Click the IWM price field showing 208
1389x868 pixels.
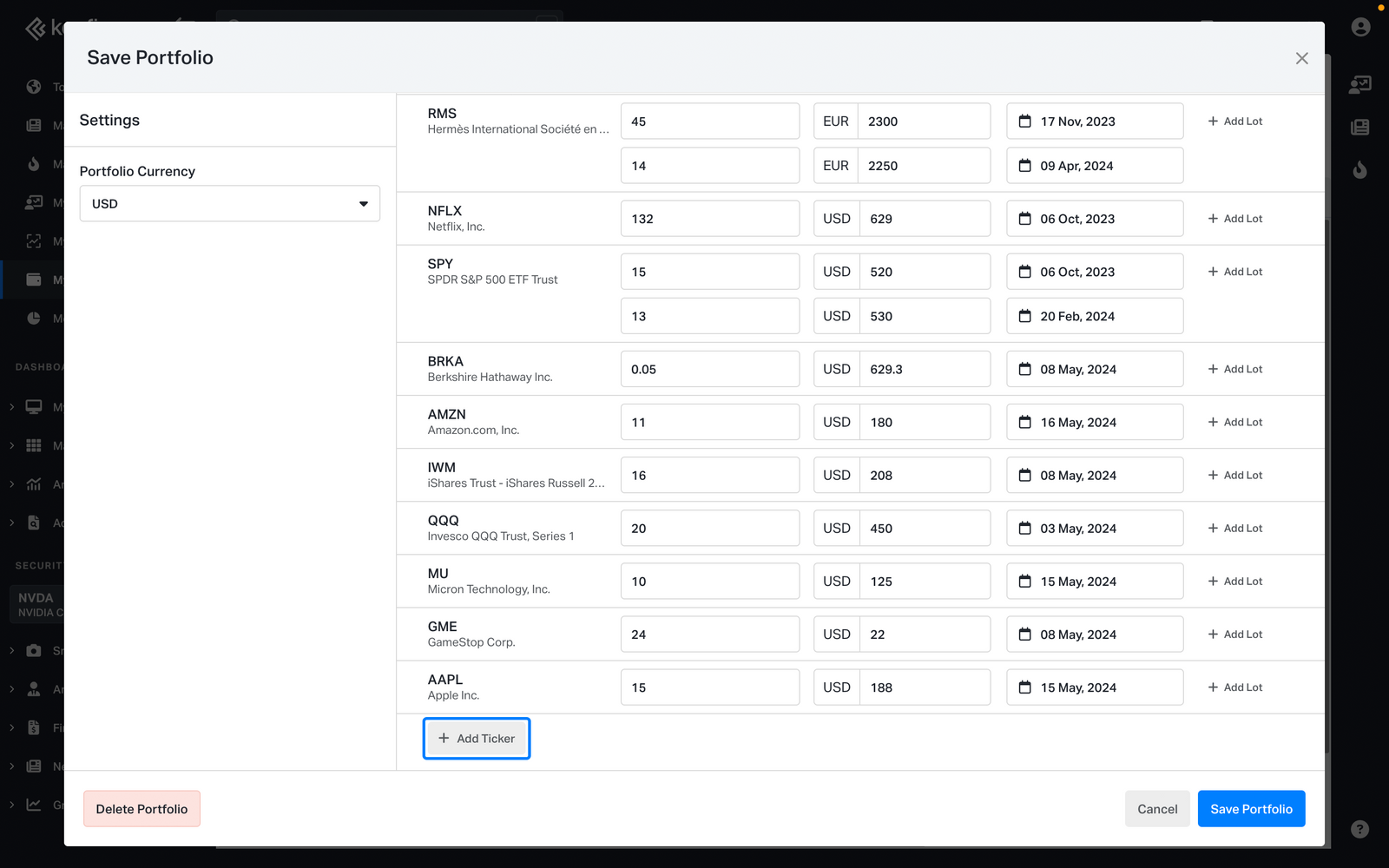click(x=924, y=476)
